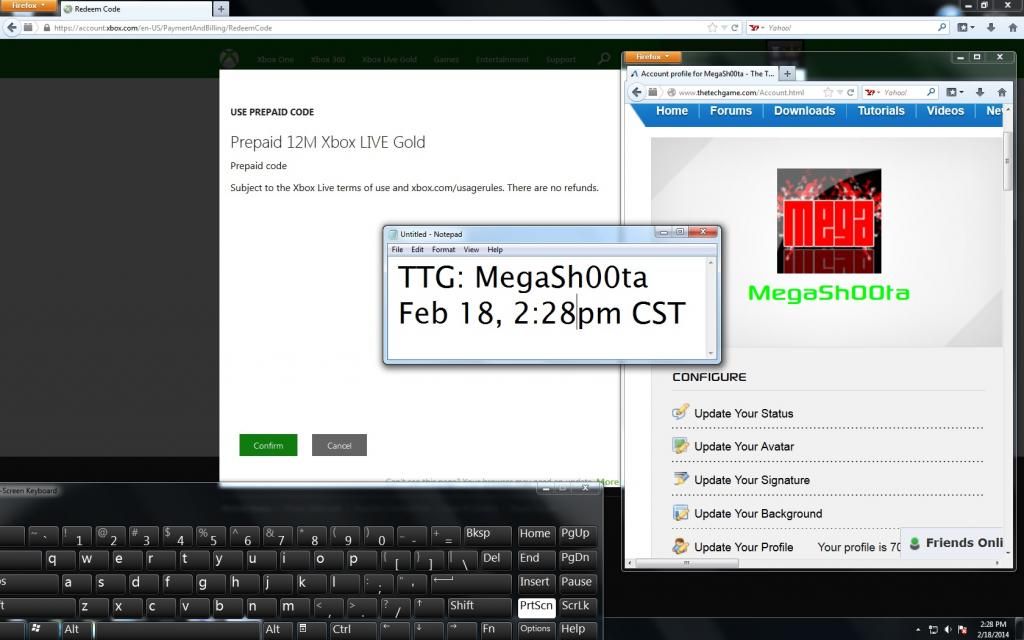1024x640 pixels.
Task: Toggle the right Shift key on On-Screen Keyboard
Action: click(x=461, y=605)
